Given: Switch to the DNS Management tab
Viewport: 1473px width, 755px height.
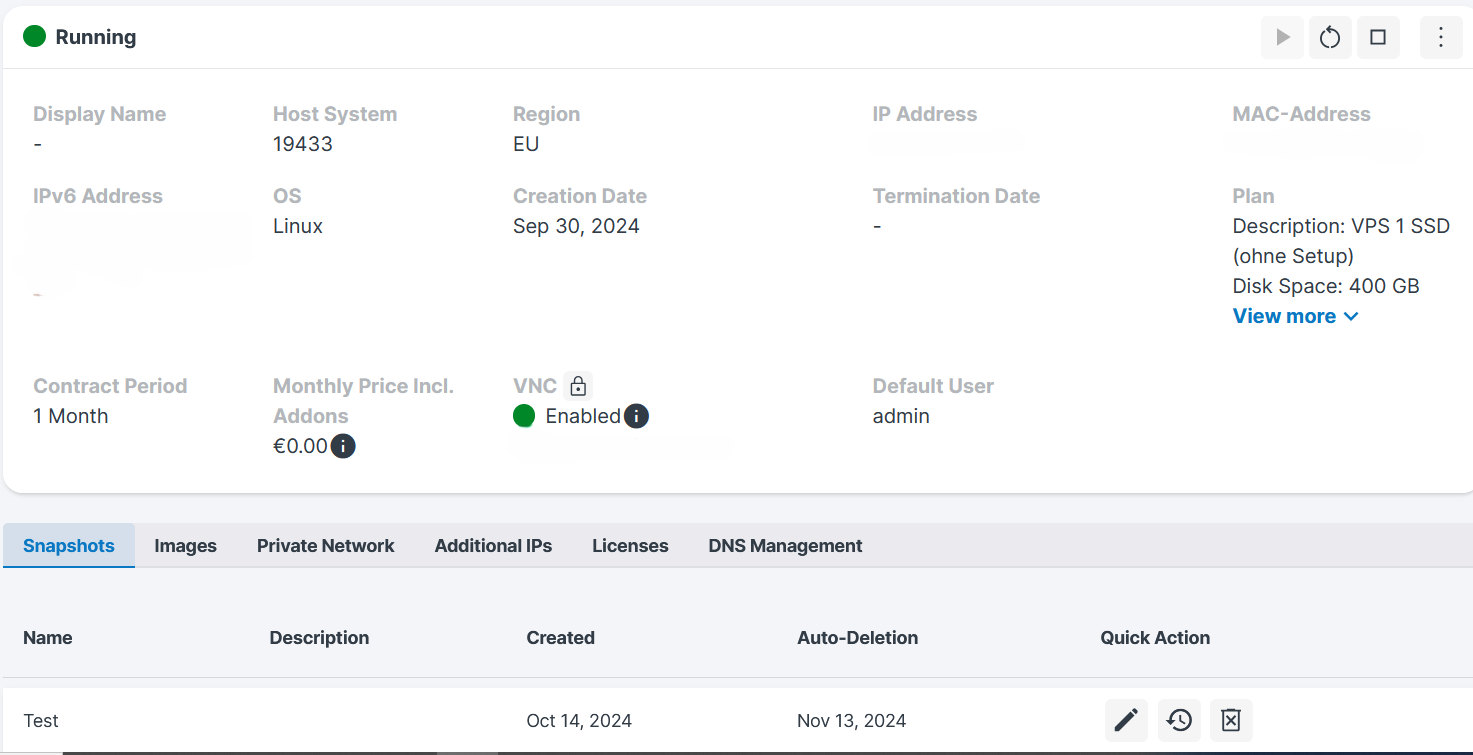Looking at the screenshot, I should click(785, 546).
